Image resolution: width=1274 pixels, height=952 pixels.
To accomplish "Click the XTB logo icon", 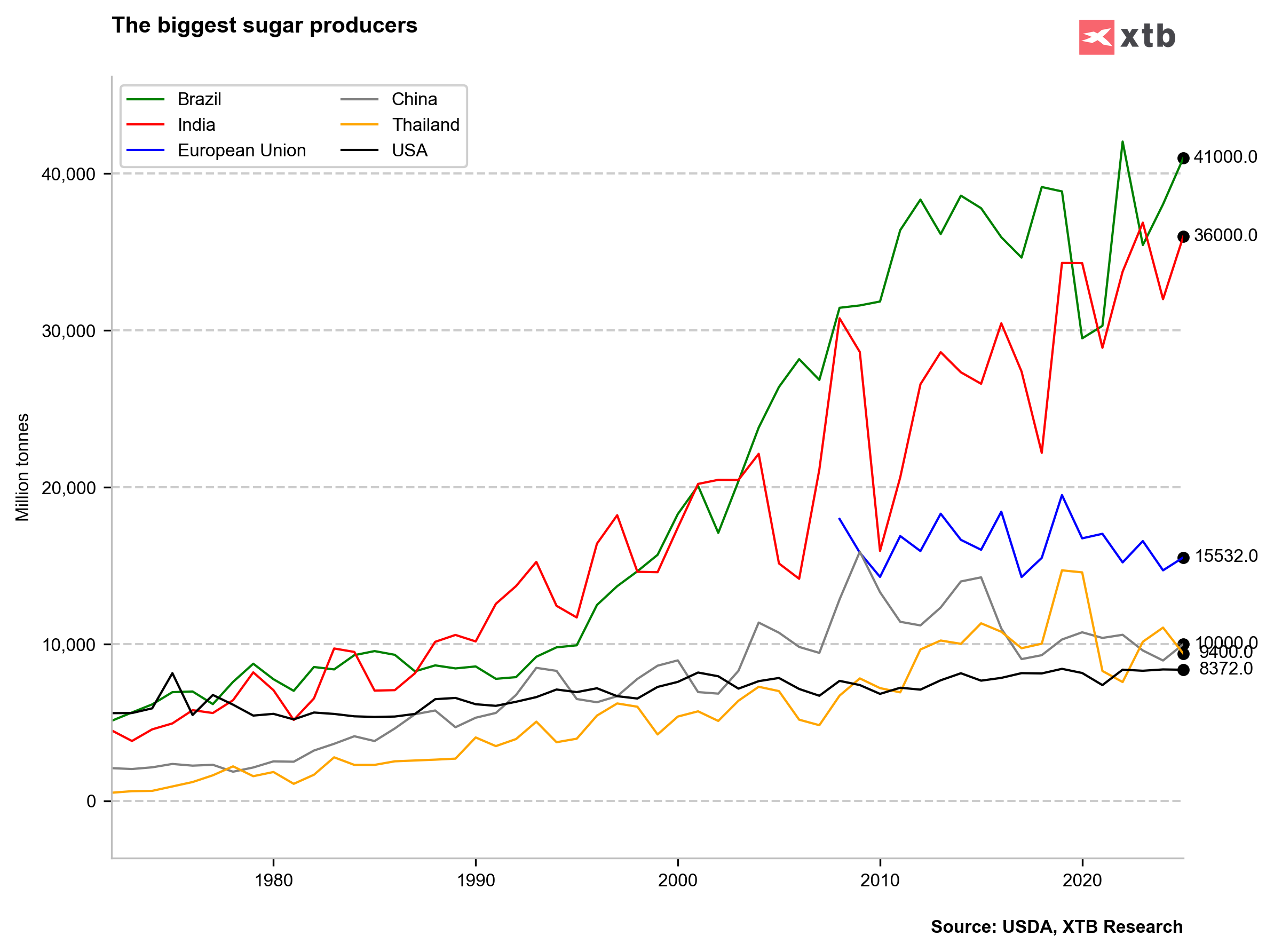I will pos(1096,37).
